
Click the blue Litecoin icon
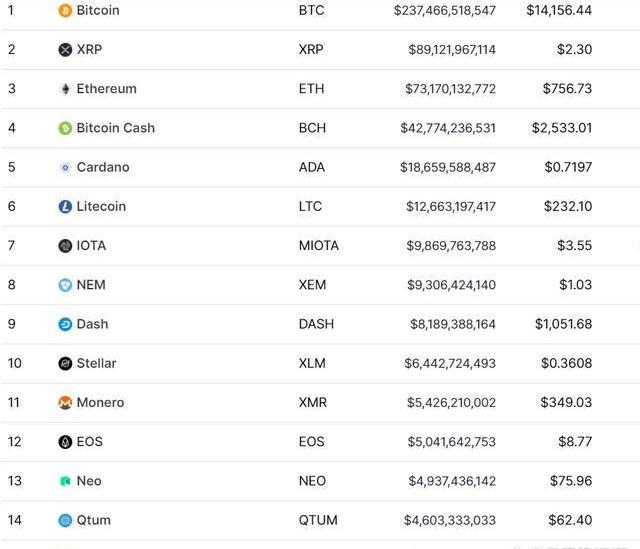pyautogui.click(x=65, y=207)
